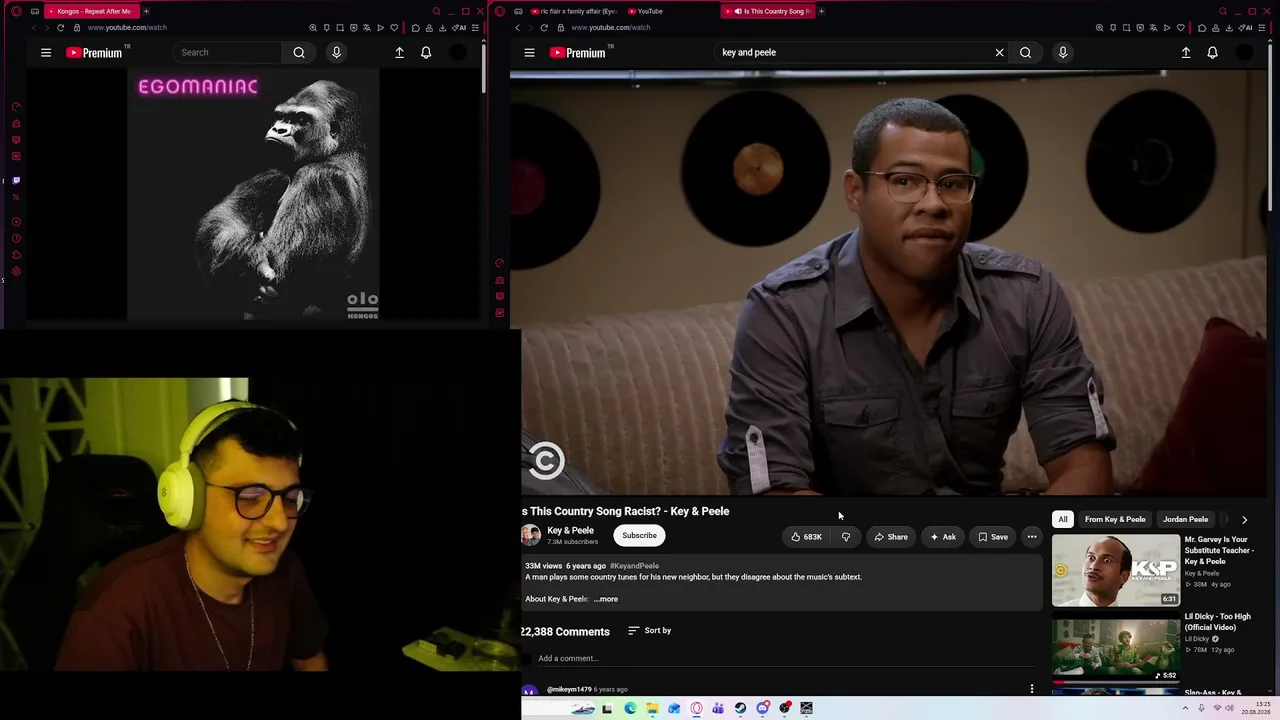This screenshot has height=720, width=1280.
Task: Open the Opera GX taskbar icon
Action: [696, 709]
